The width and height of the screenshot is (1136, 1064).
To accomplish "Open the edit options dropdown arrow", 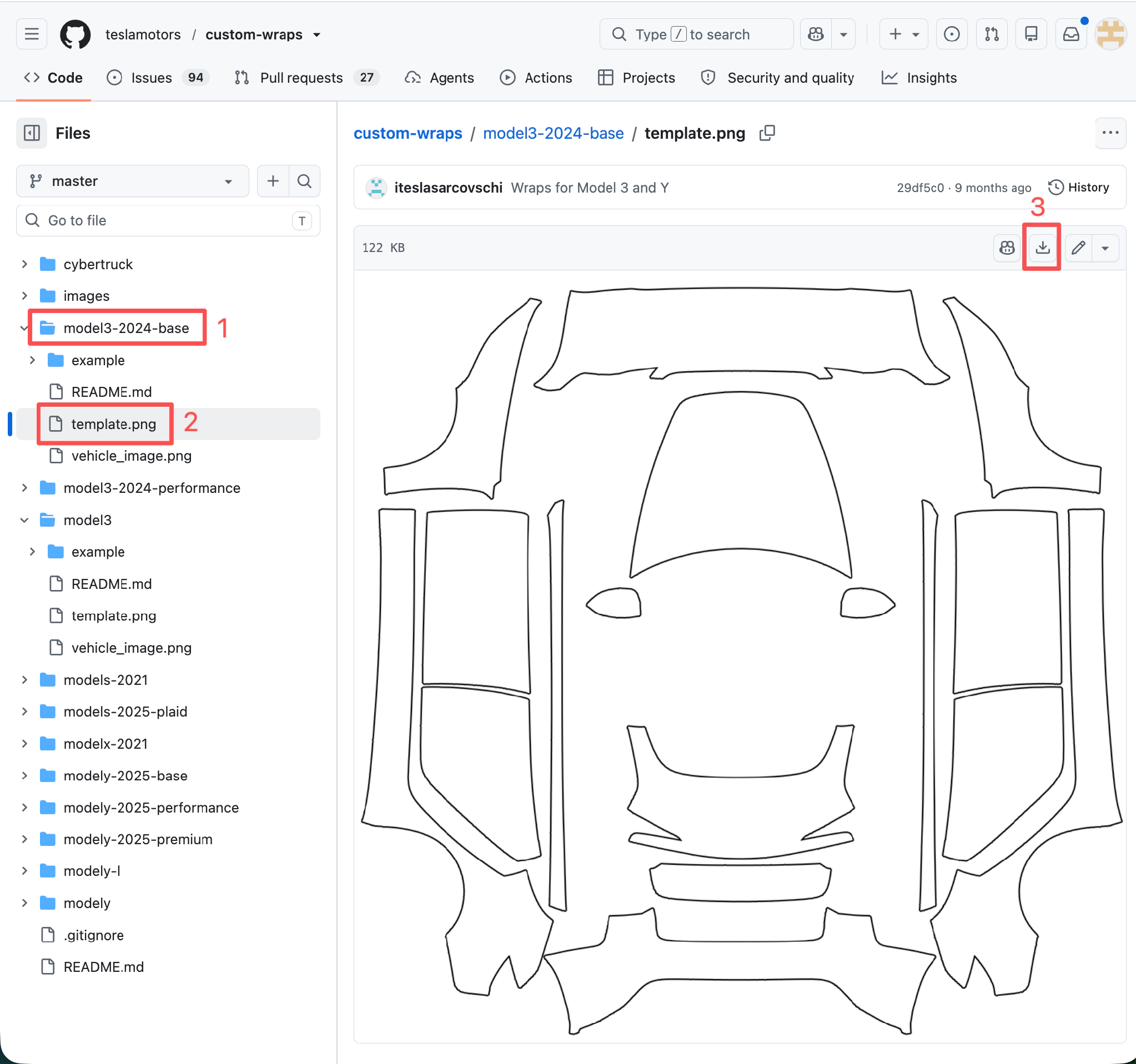I will 1104,248.
